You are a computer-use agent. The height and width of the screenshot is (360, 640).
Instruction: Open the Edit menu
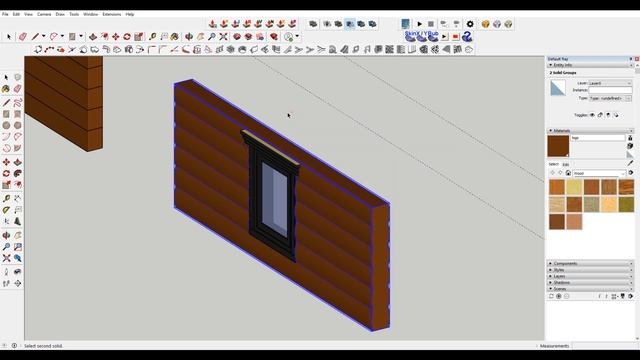16,14
